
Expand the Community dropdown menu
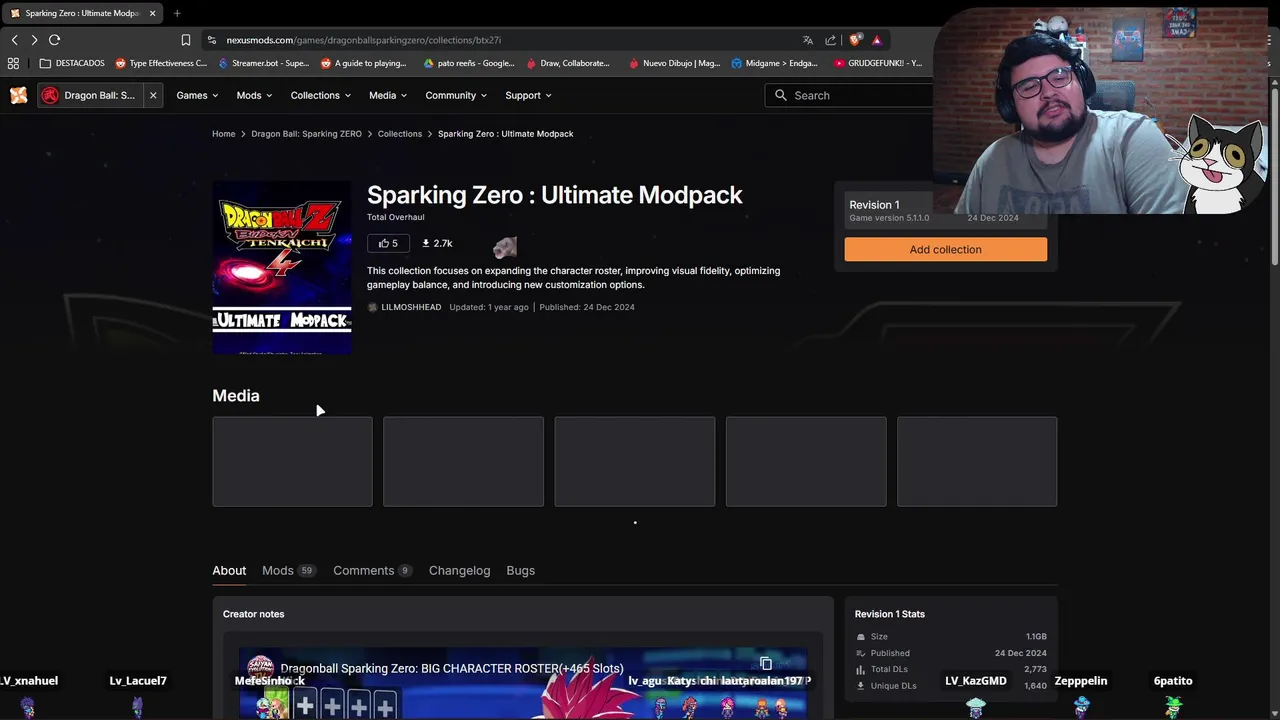[456, 95]
